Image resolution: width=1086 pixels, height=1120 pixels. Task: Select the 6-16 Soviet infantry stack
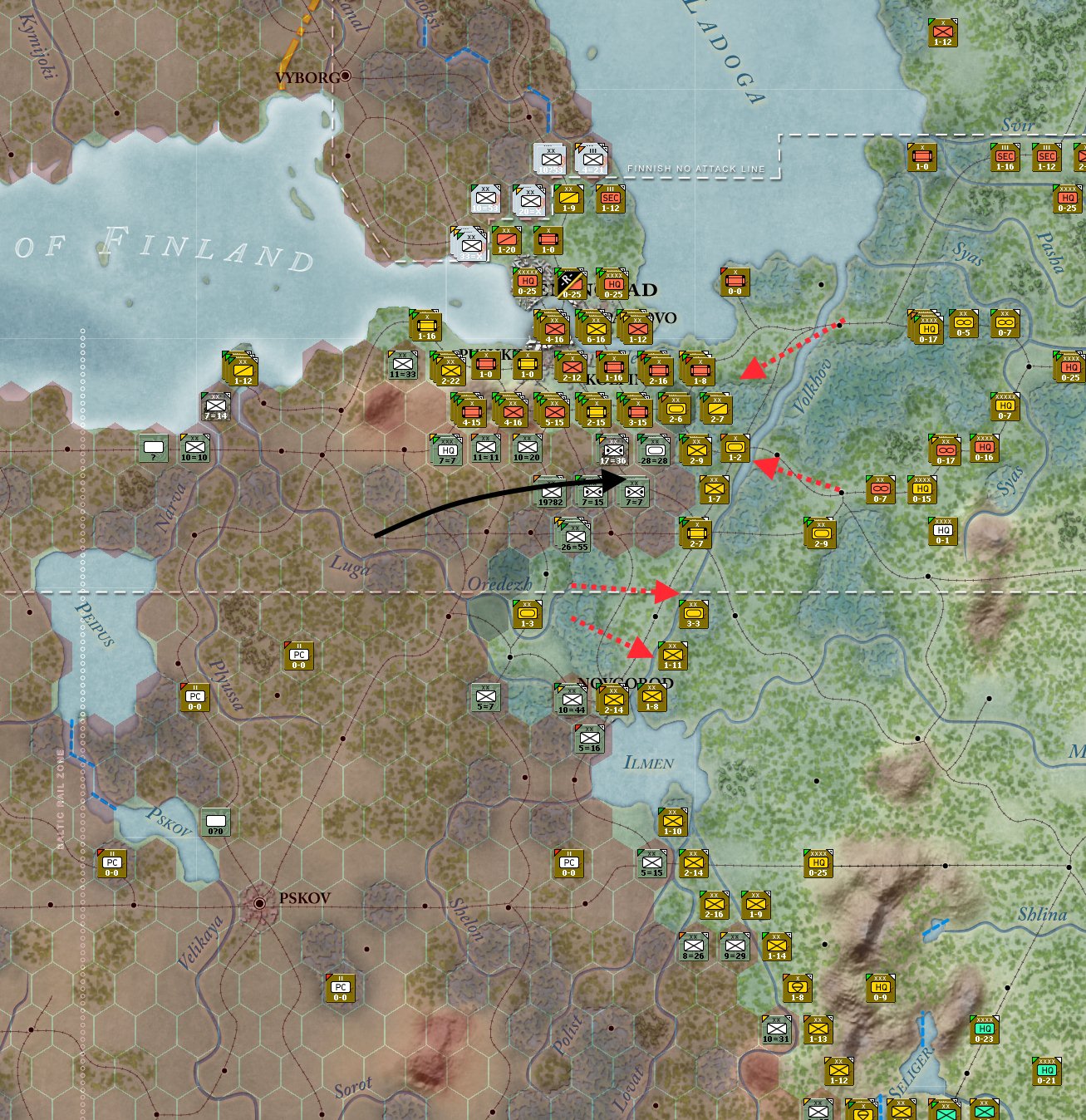pos(595,327)
